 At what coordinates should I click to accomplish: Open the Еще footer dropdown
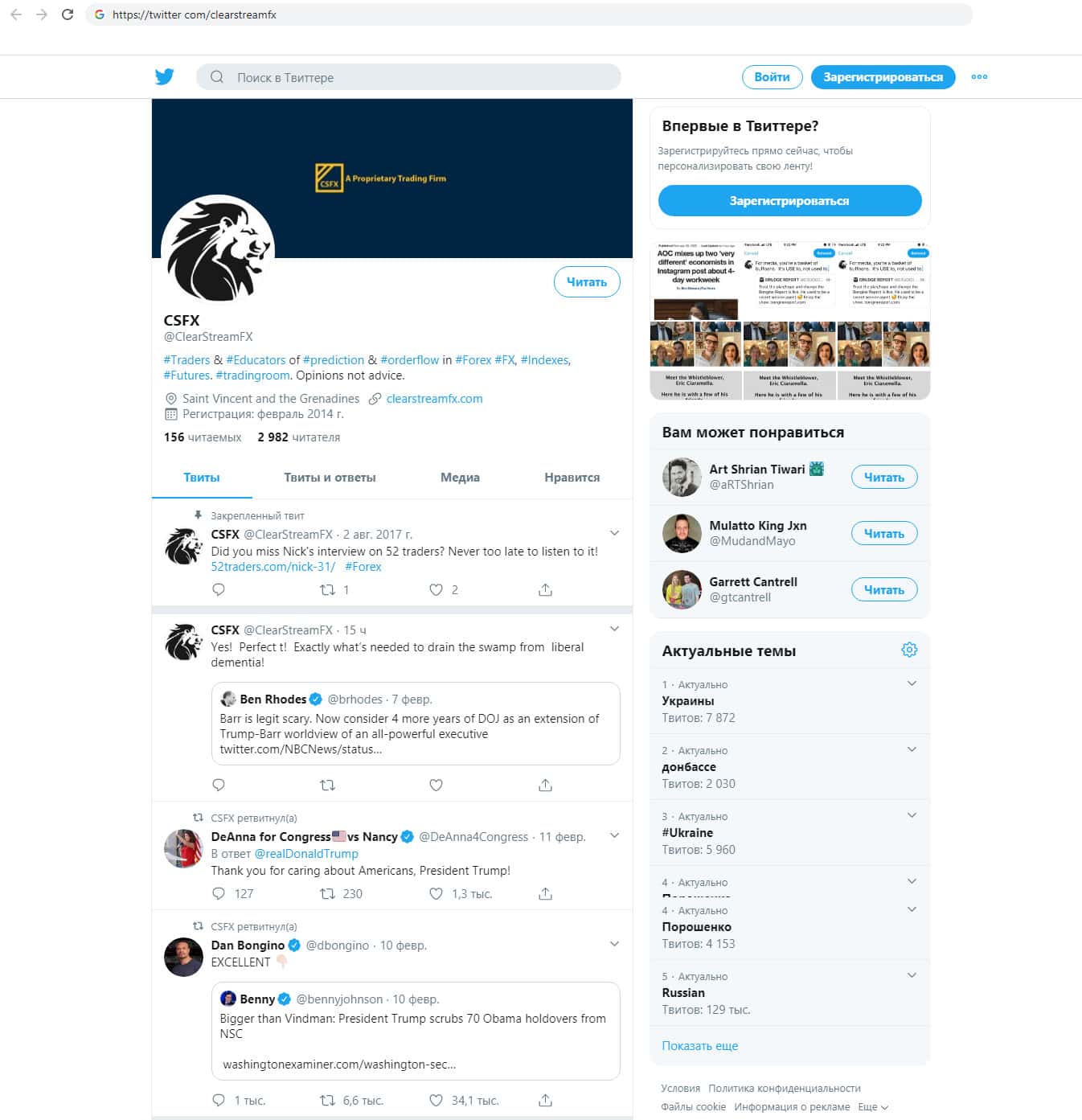pyautogui.click(x=873, y=1107)
